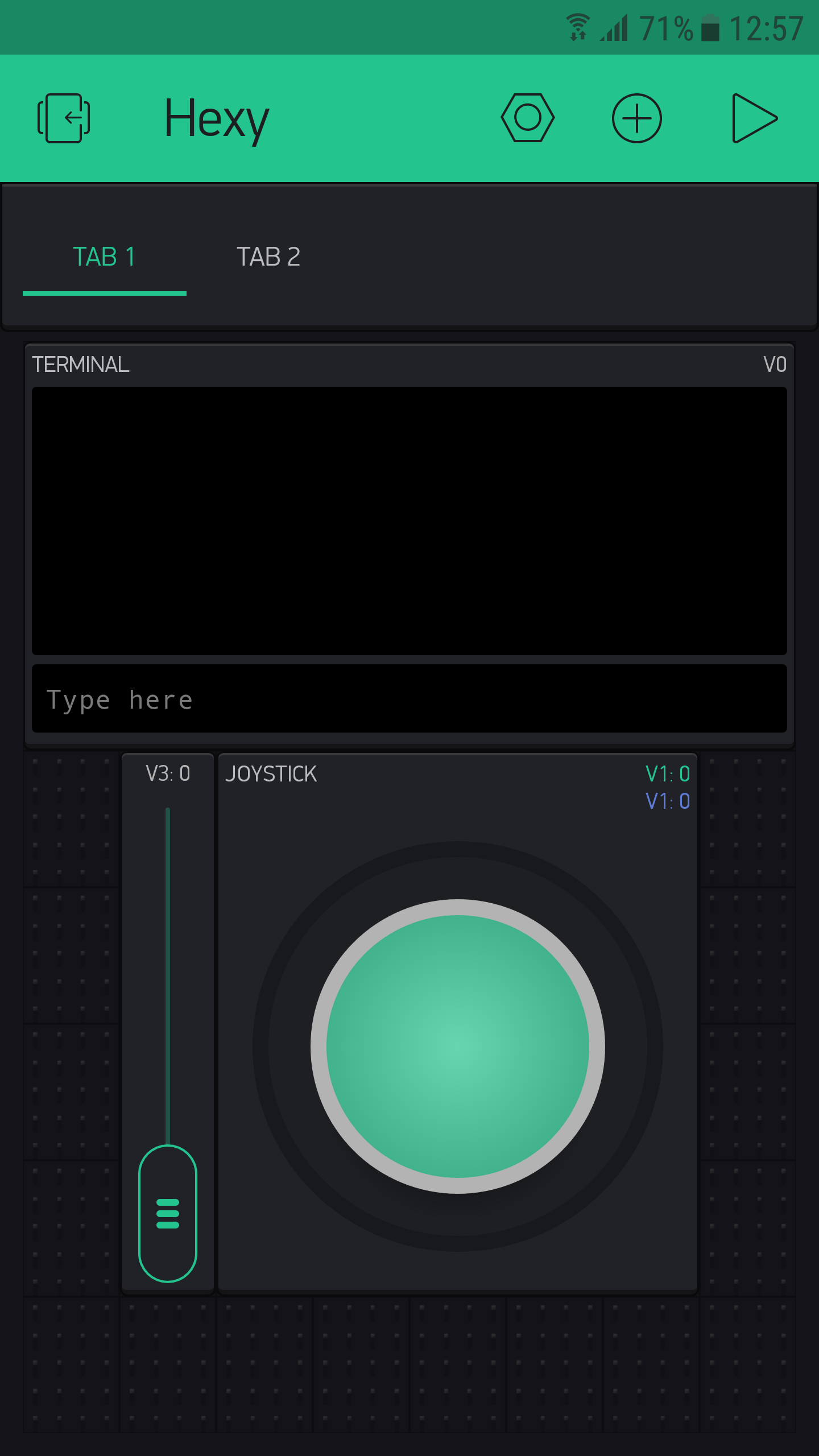The height and width of the screenshot is (1456, 819).
Task: Click the vertical slider track line
Action: tap(168, 967)
